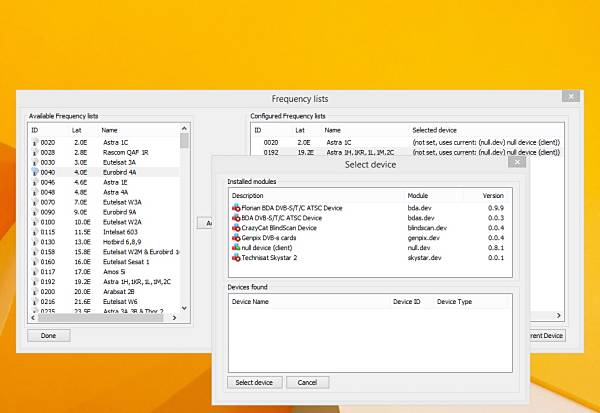Click ID 0200 in the available lists
600x413 pixels.
tap(48, 292)
